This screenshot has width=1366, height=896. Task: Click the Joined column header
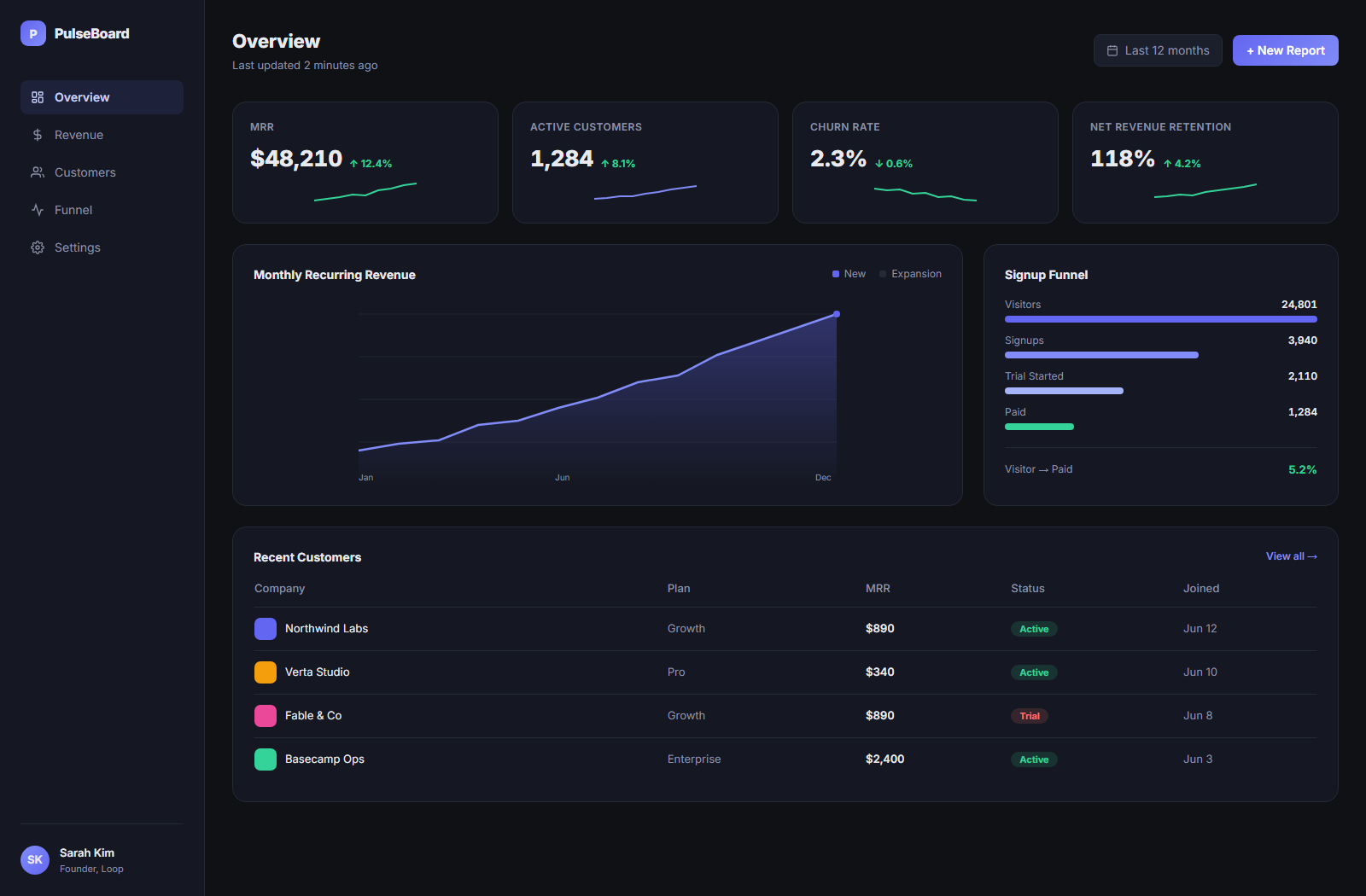(x=1201, y=589)
